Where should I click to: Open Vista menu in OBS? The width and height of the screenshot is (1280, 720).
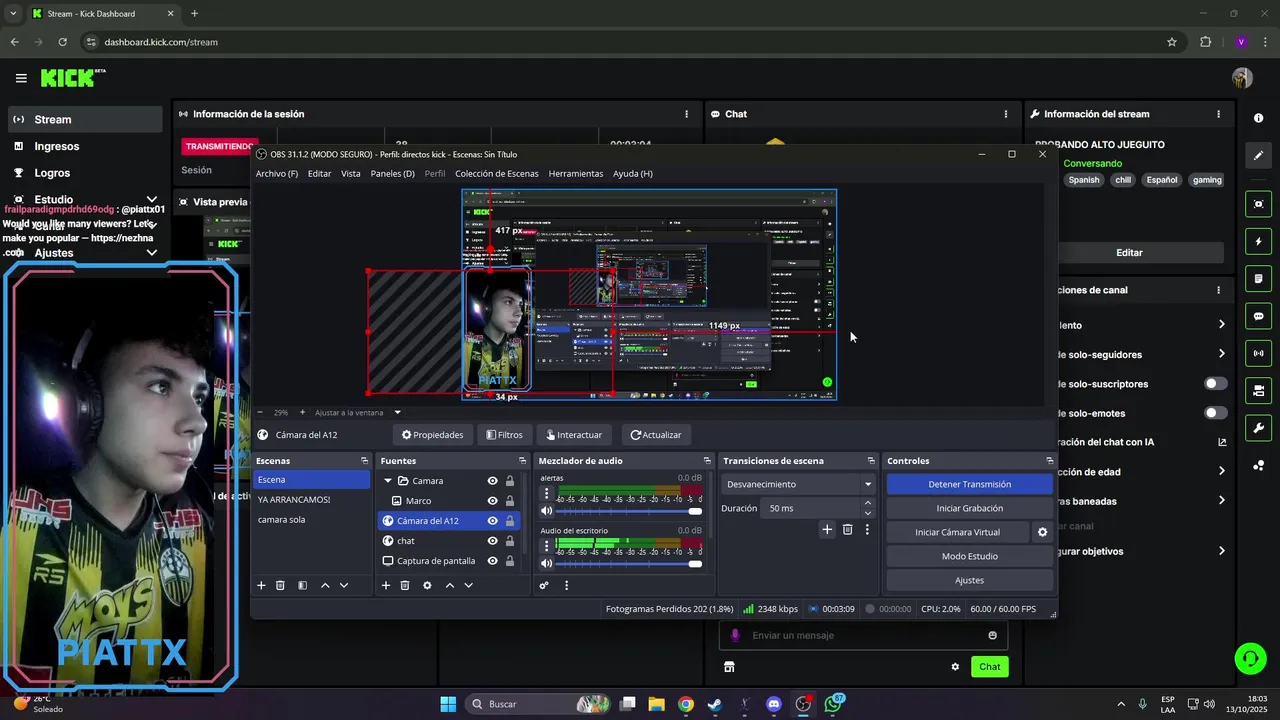click(x=351, y=173)
